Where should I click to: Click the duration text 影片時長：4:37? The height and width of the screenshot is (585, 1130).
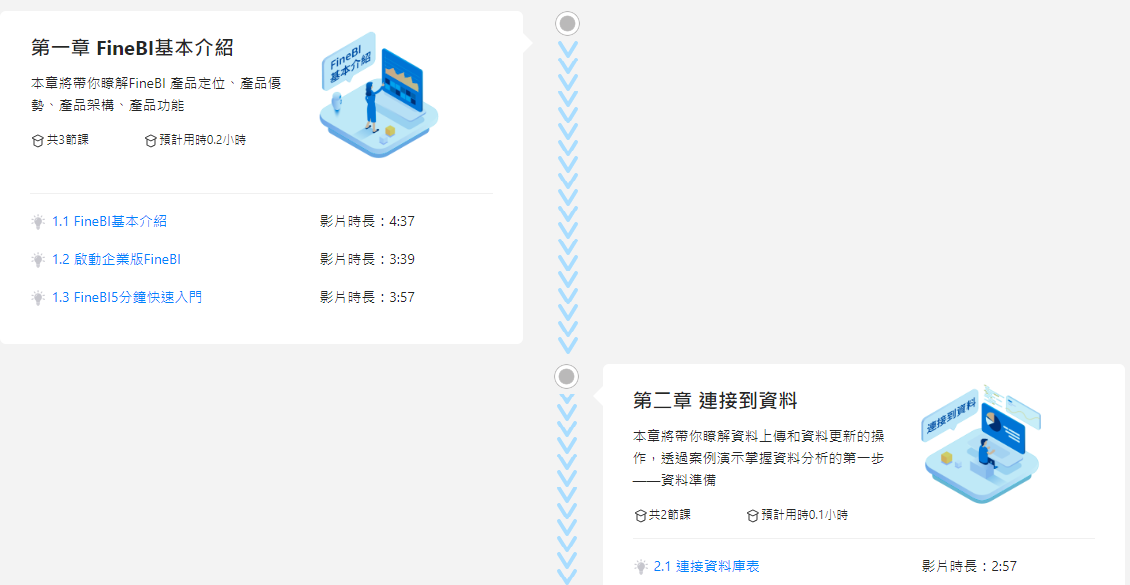pos(368,221)
